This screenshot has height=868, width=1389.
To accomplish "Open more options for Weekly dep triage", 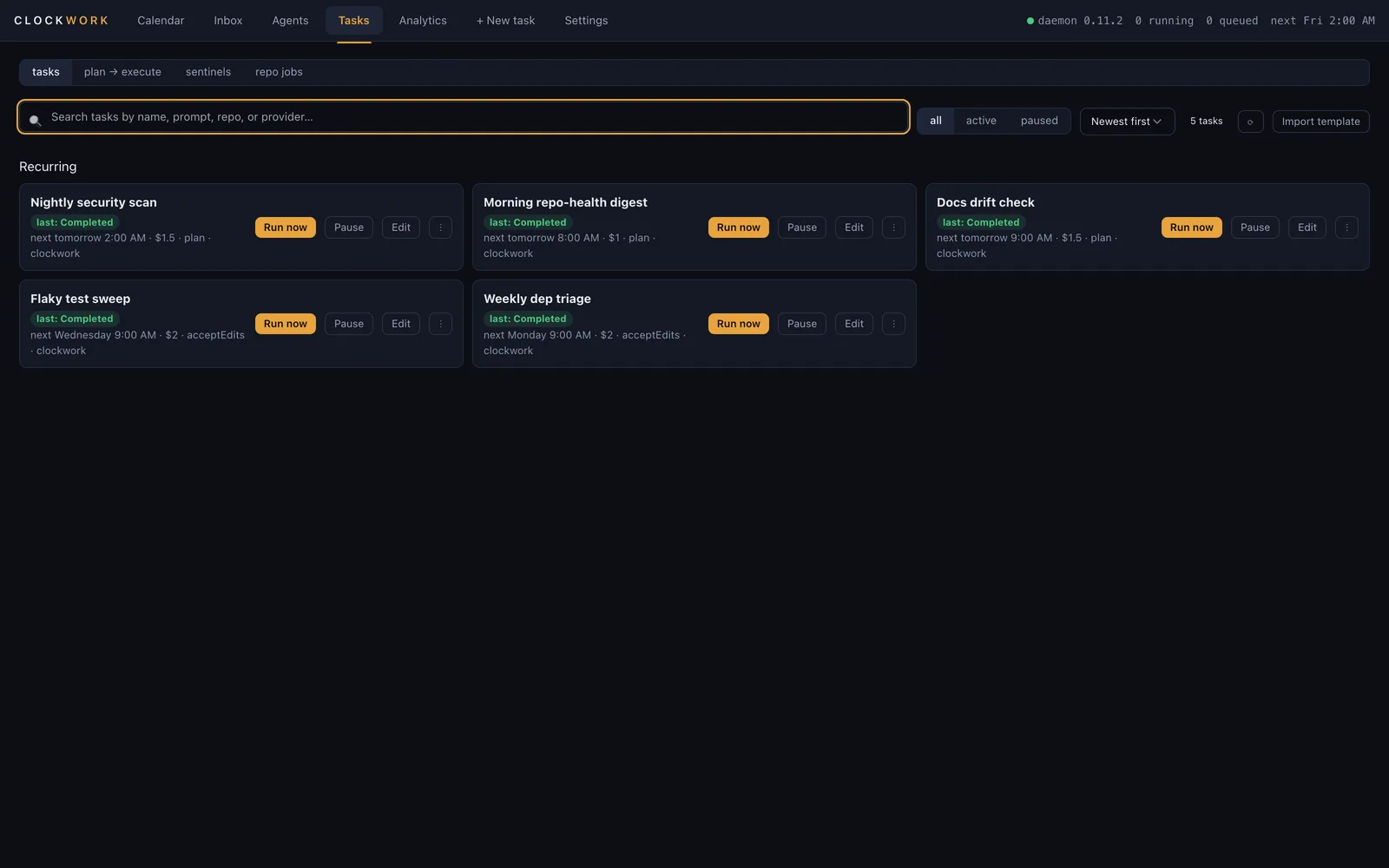I will 893,324.
